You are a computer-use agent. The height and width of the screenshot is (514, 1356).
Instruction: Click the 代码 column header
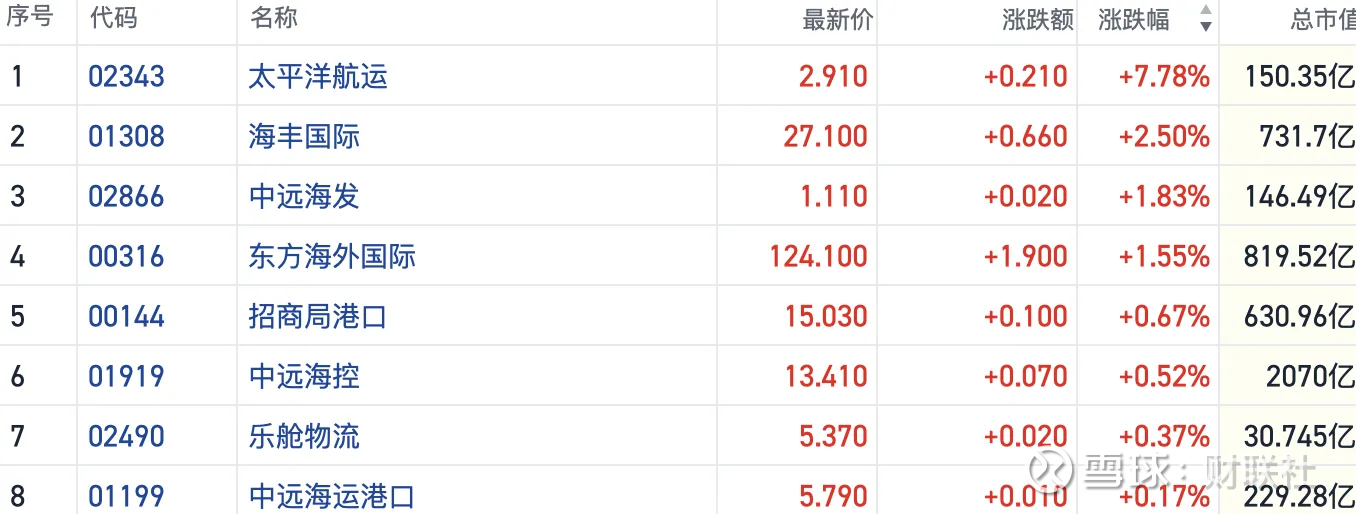tap(113, 18)
